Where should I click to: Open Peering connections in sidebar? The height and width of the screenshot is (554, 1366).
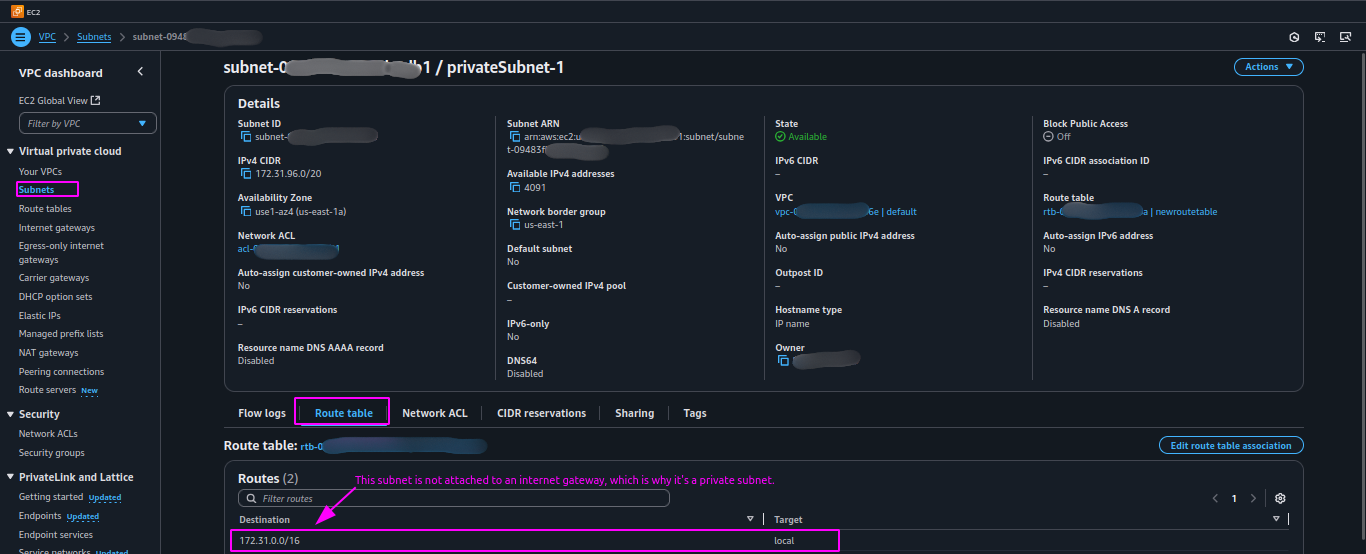pyautogui.click(x=61, y=372)
